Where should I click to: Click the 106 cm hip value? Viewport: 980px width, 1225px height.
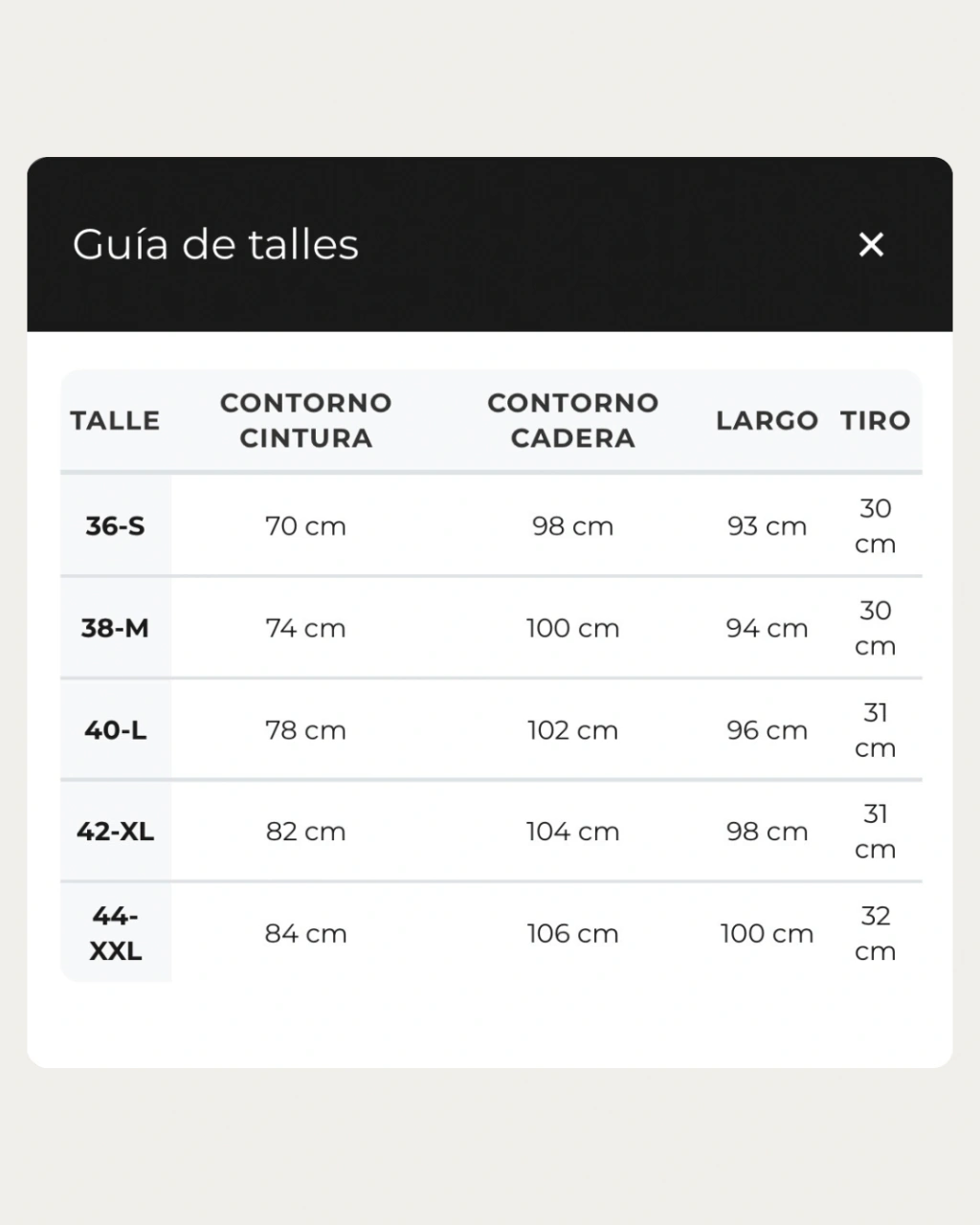point(573,933)
